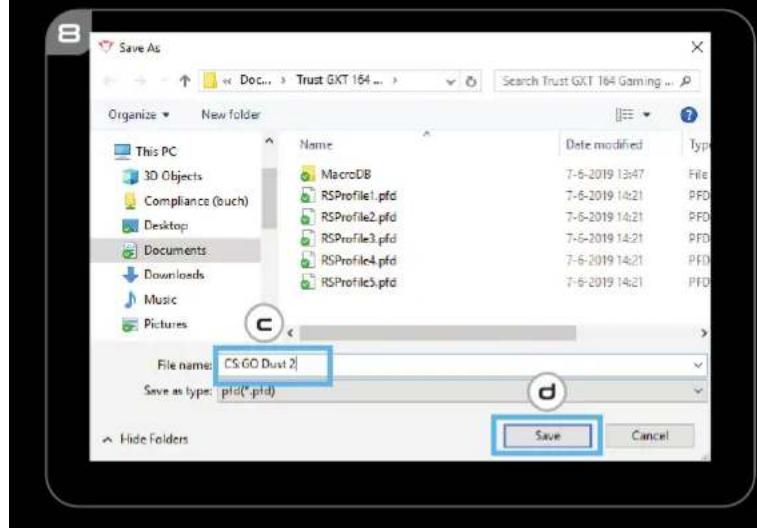
Task: Click the Downloads arrow icon
Action: (x=130, y=275)
